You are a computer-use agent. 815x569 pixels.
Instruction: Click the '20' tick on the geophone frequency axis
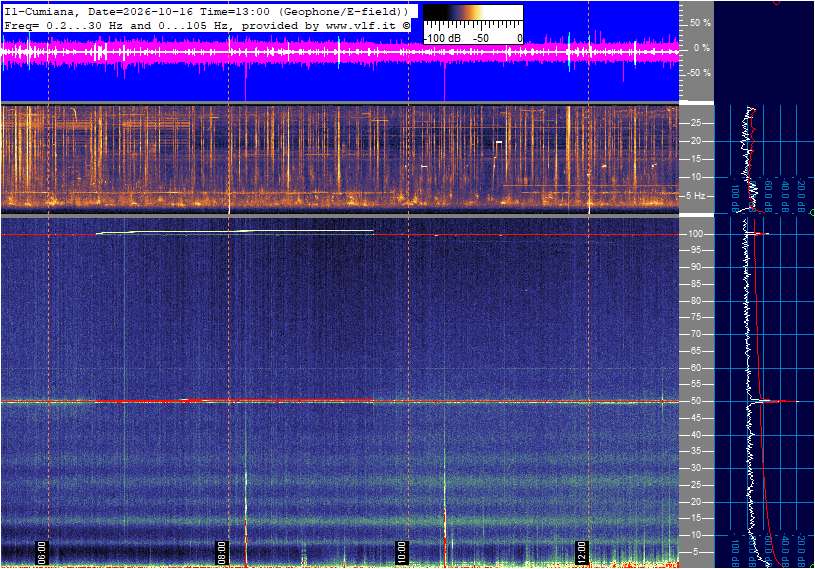[695, 141]
